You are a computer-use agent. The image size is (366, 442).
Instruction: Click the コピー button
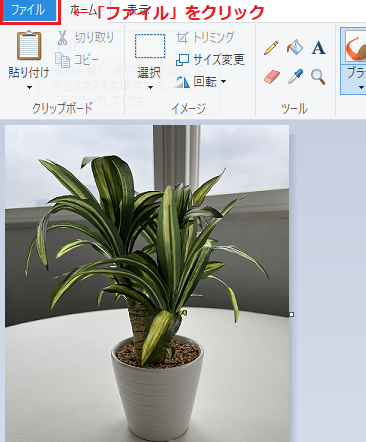click(x=77, y=60)
